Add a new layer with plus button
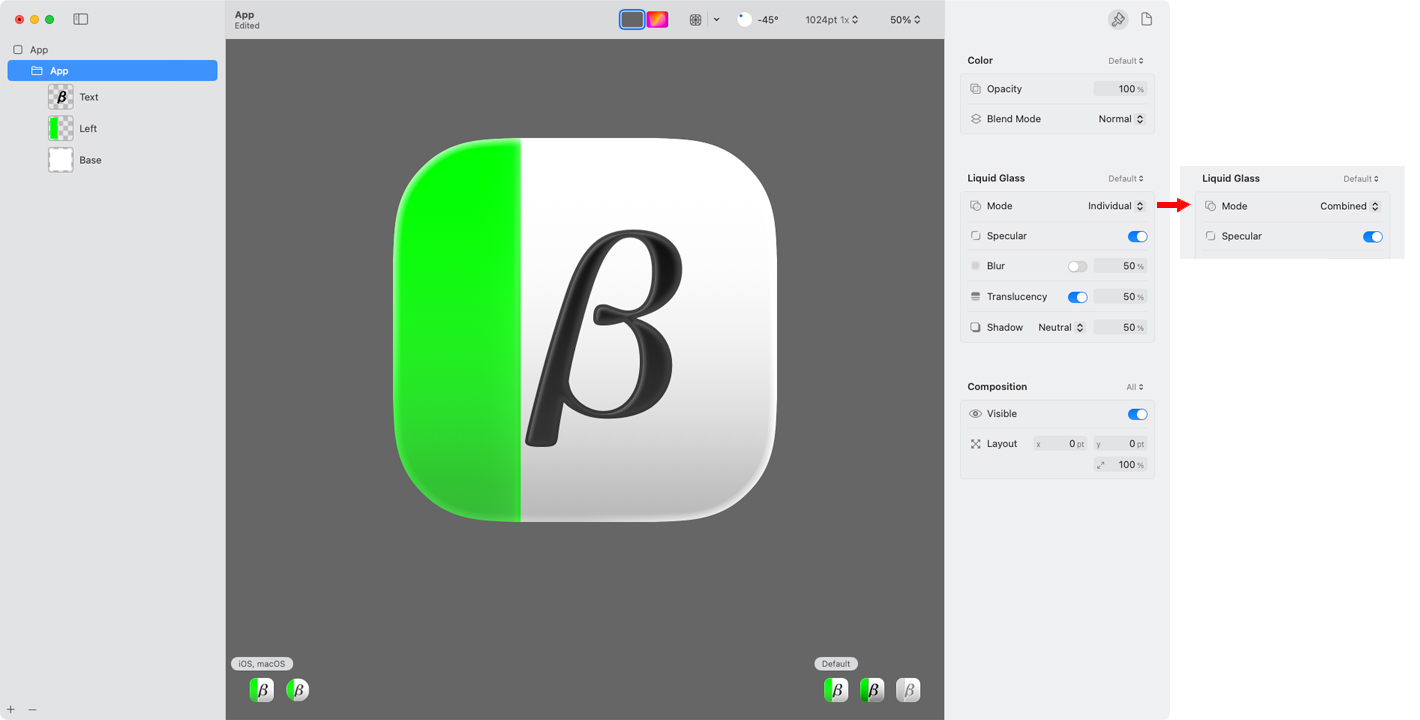This screenshot has height=720, width=1420. (x=11, y=709)
